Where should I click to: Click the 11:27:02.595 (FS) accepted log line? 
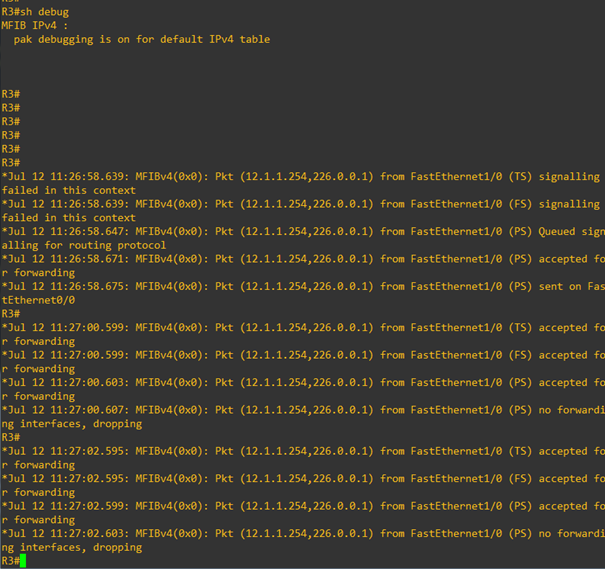tap(302, 485)
